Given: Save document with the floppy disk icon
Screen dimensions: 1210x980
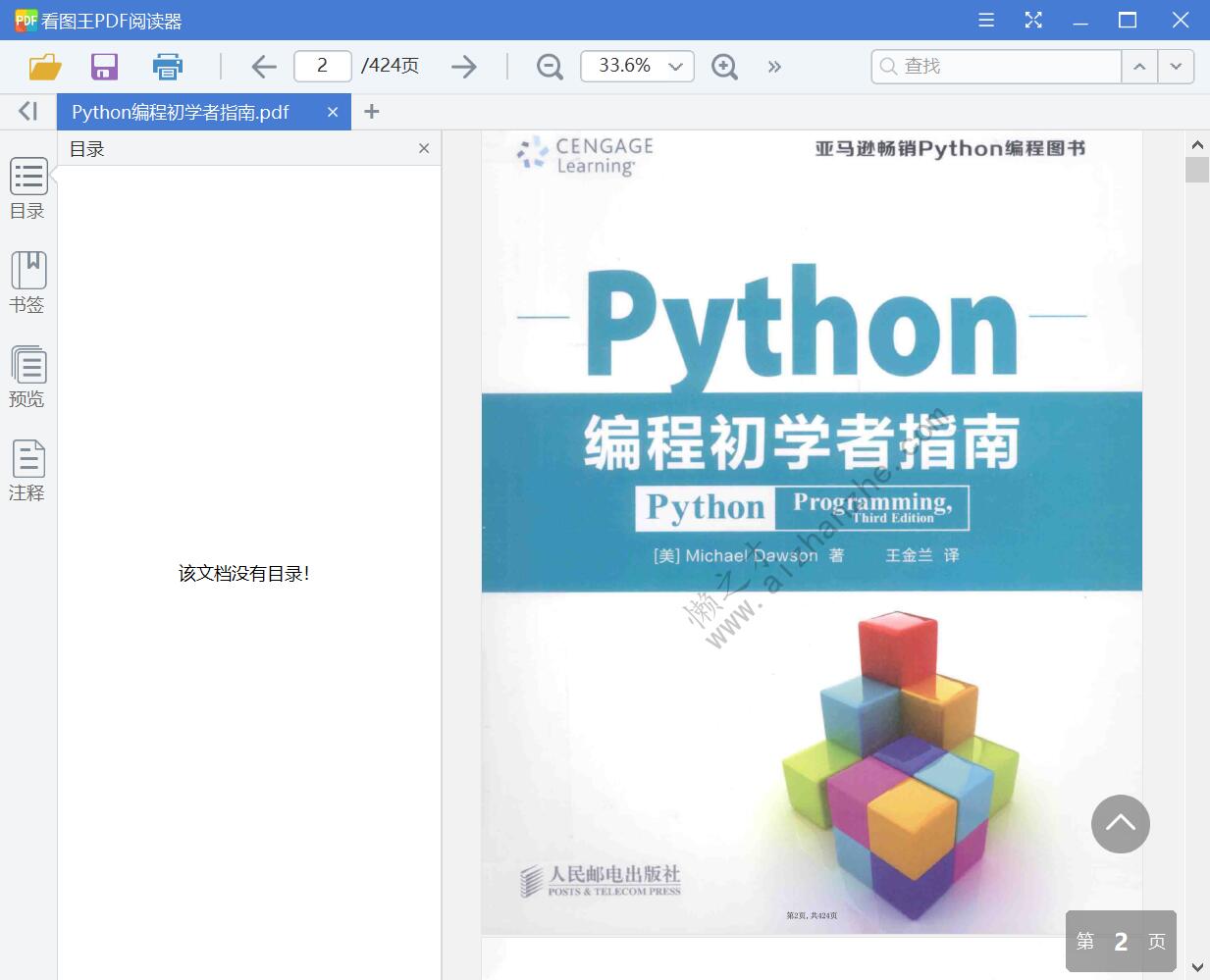Looking at the screenshot, I should click(104, 67).
